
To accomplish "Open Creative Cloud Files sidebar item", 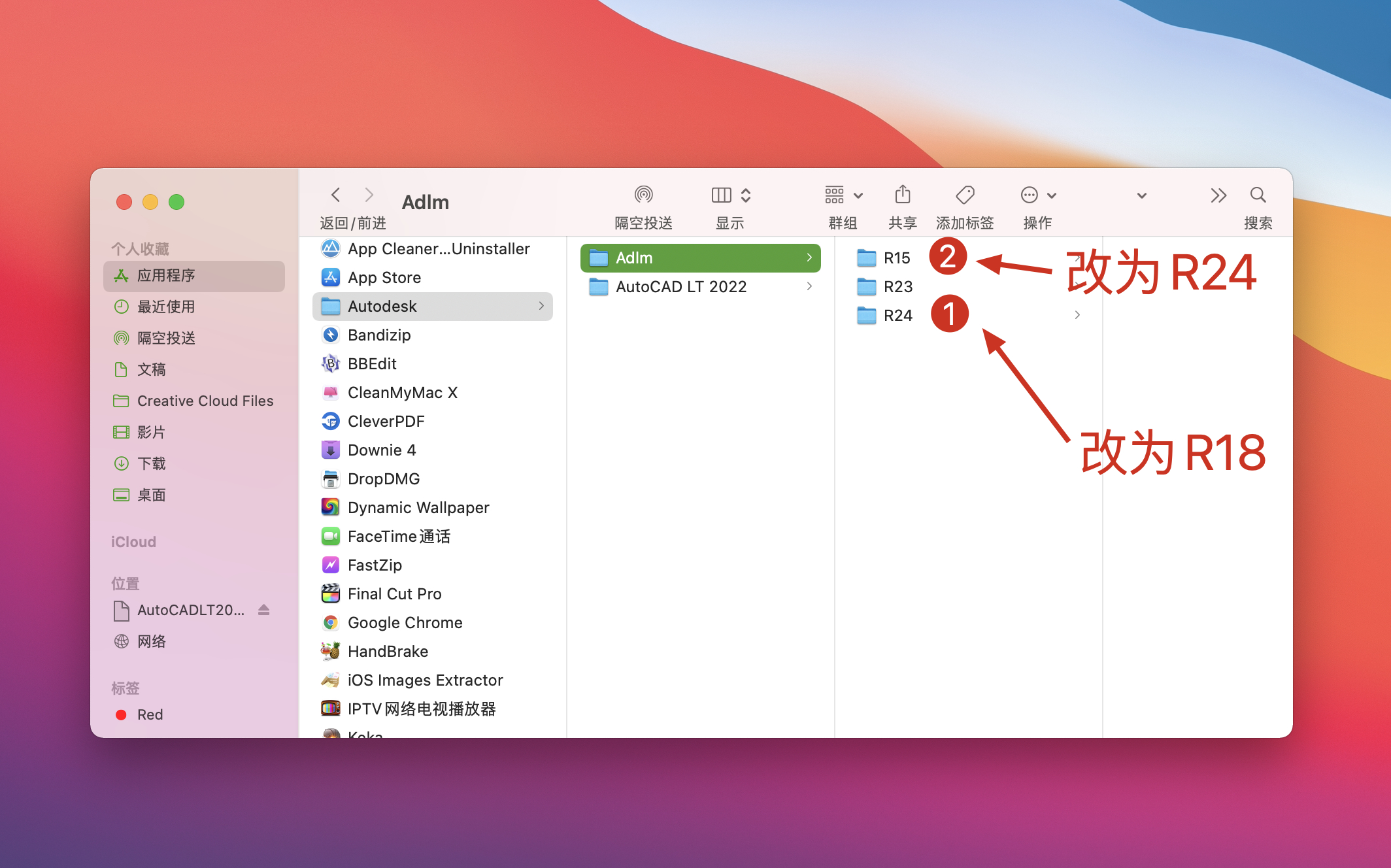I will 205,401.
